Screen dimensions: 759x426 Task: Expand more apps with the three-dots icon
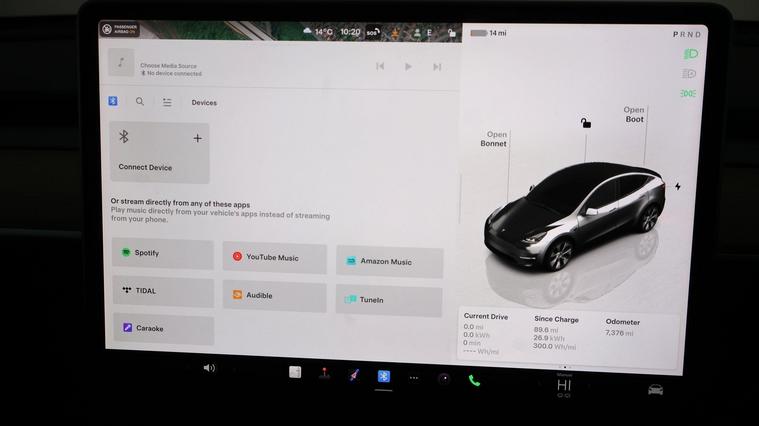click(x=414, y=377)
